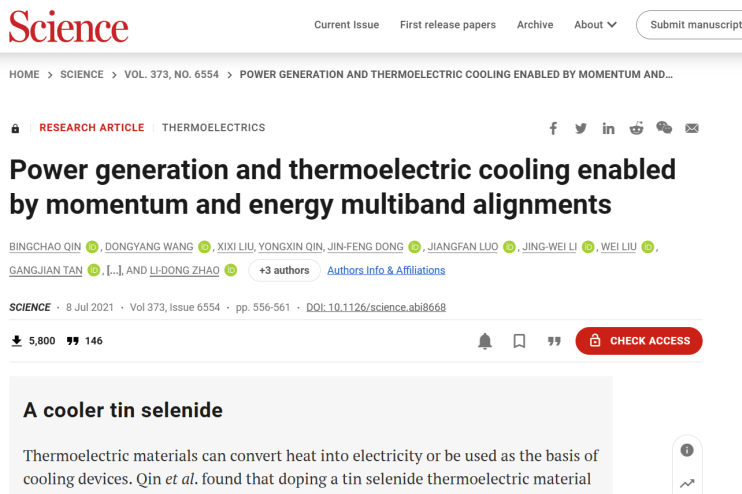Viewport: 742px width, 494px height.
Task: Go to First release papers
Action: [x=448, y=25]
